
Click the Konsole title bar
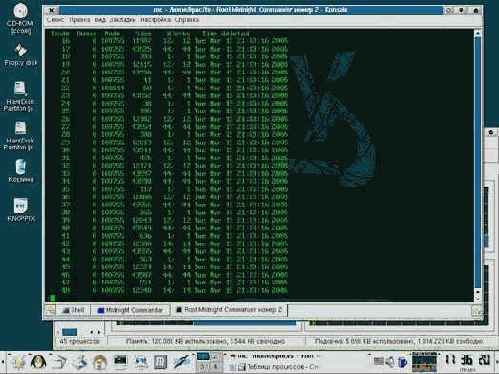coord(251,10)
